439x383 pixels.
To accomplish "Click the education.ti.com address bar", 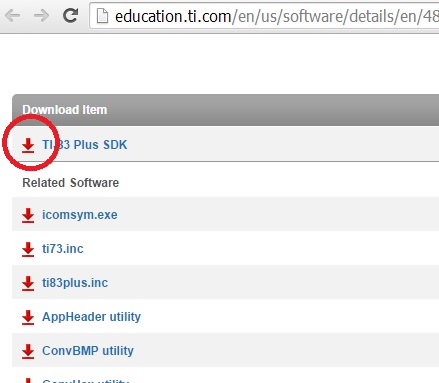I will click(x=264, y=16).
